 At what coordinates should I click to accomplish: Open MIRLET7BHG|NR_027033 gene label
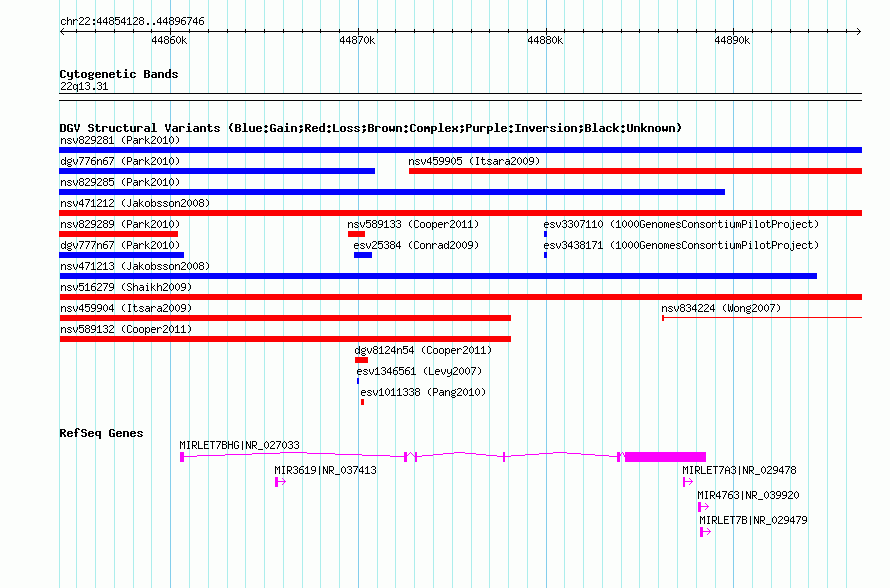point(240,445)
